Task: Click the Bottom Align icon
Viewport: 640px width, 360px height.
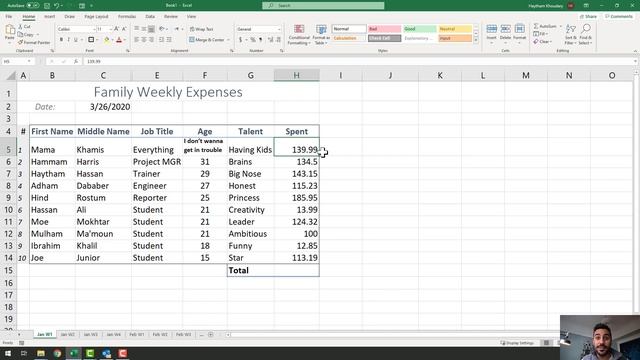Action: [151, 29]
